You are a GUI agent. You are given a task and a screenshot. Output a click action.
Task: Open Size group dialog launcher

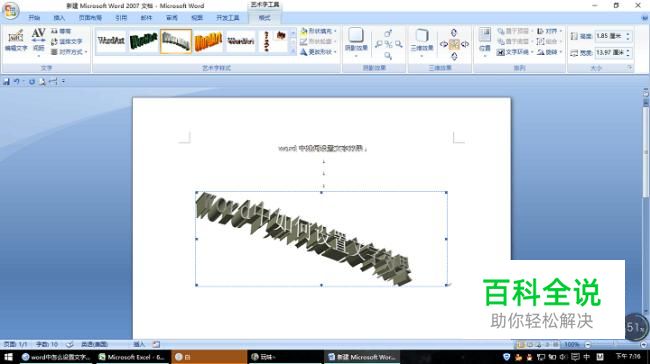click(x=630, y=68)
